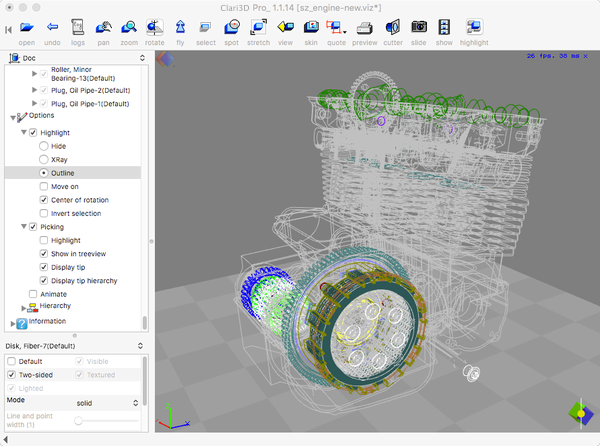Select the Hide radio button
This screenshot has height=446, width=600.
[44, 146]
